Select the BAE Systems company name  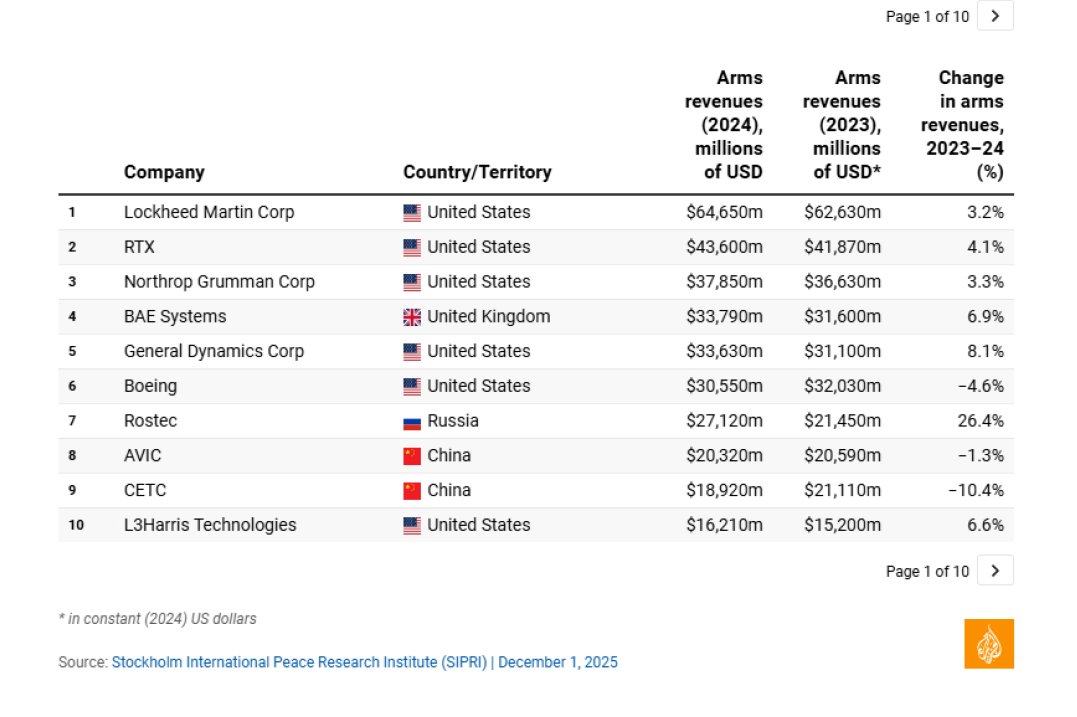coord(174,317)
